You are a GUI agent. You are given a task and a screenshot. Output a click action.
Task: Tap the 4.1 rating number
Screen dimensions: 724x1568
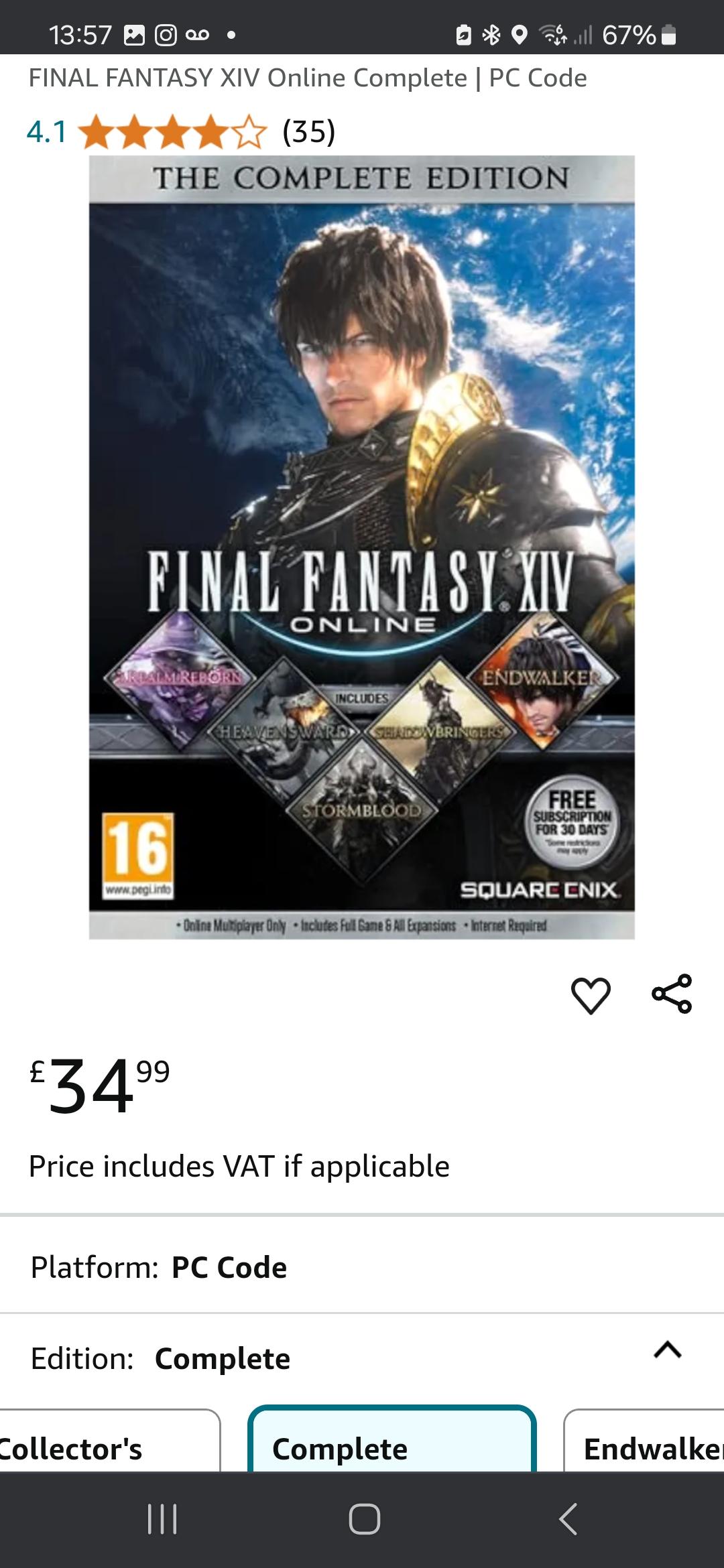tap(47, 131)
